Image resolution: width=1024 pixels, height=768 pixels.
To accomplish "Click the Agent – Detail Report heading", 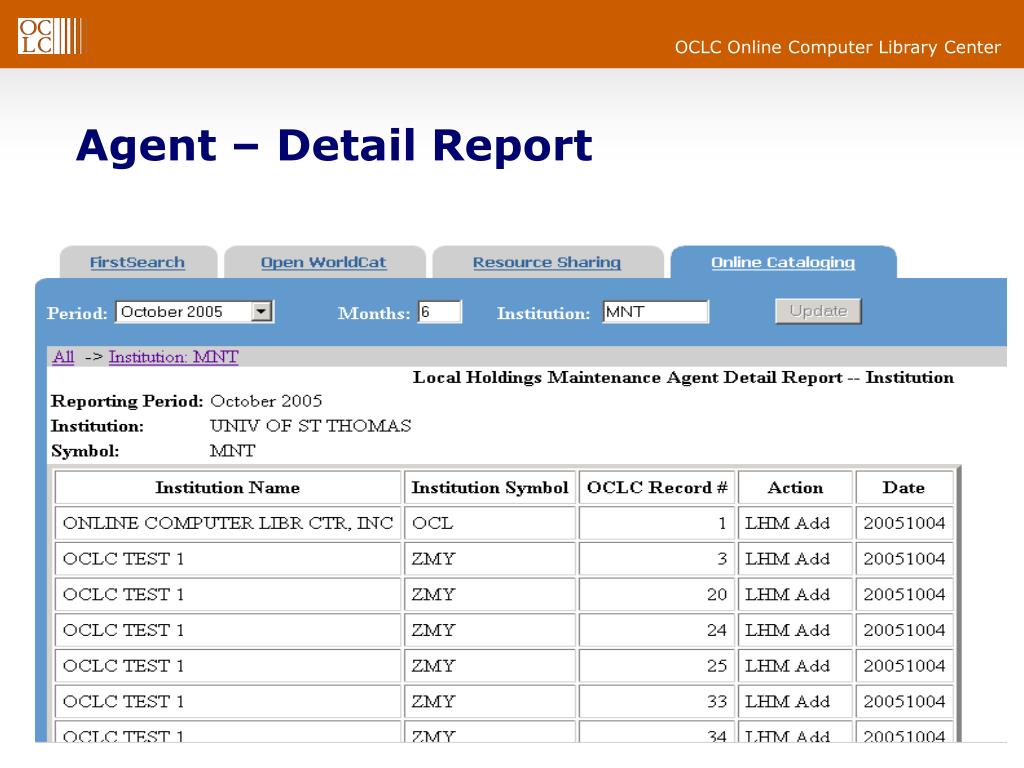I will point(334,146).
